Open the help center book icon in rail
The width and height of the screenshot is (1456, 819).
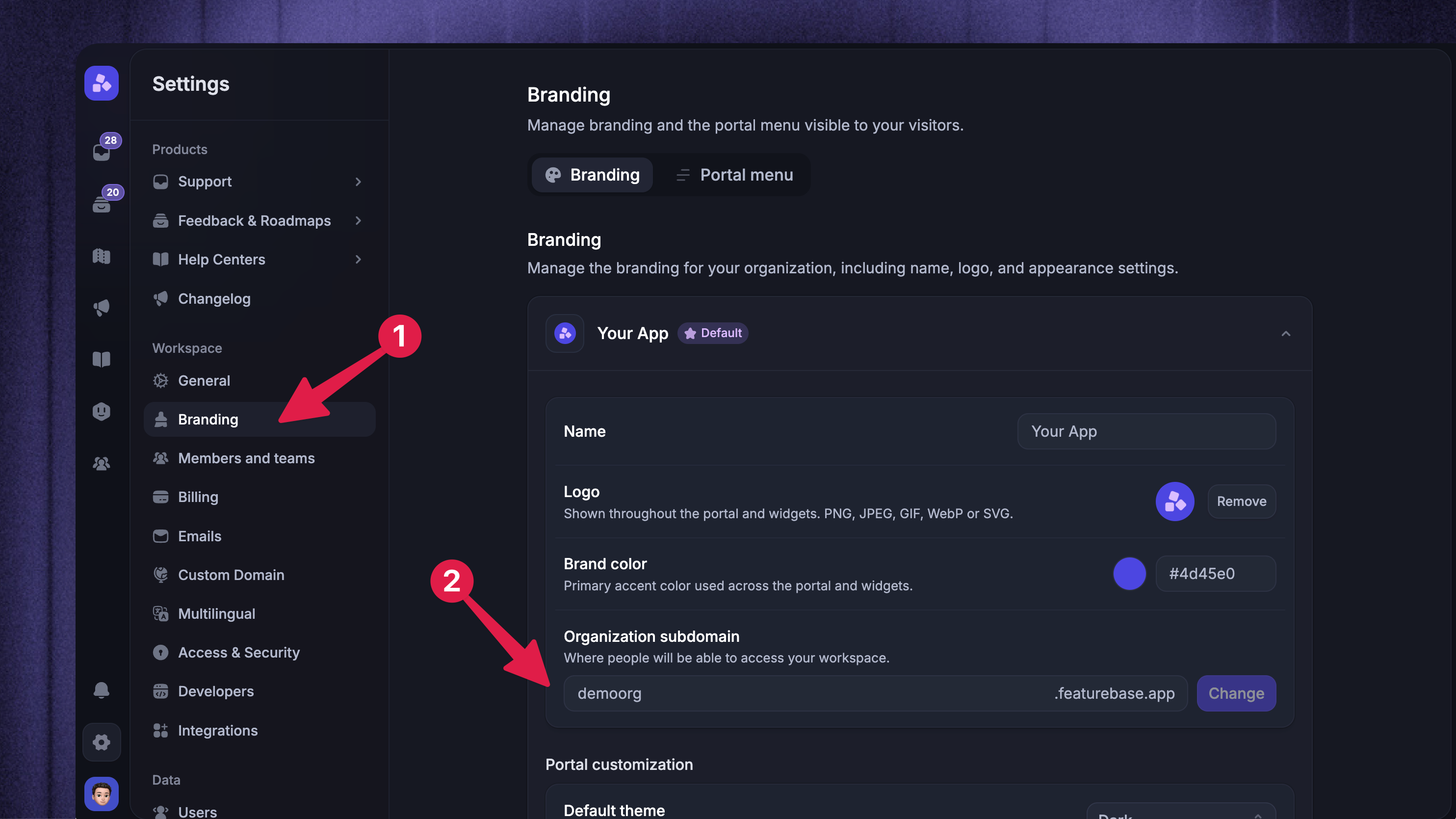click(x=102, y=360)
